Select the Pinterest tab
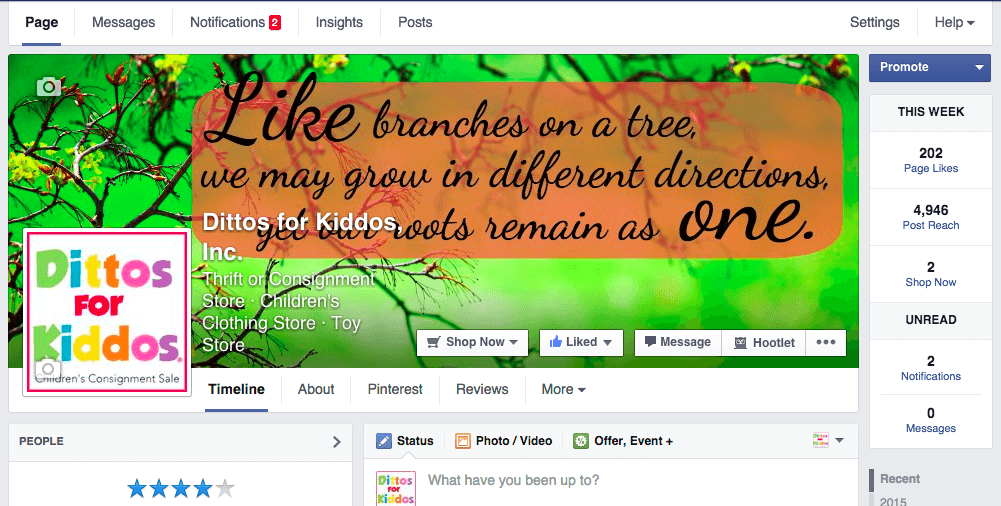This screenshot has width=1001, height=506. click(395, 389)
